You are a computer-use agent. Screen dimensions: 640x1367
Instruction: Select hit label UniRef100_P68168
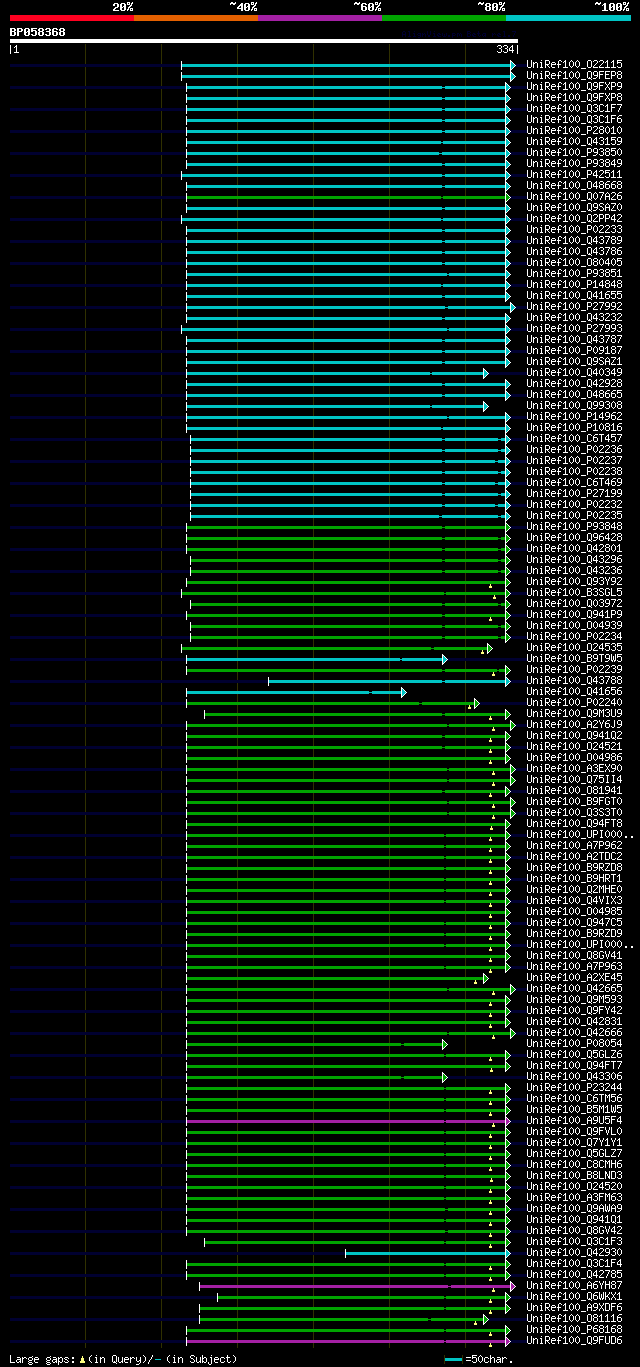tap(574, 1329)
